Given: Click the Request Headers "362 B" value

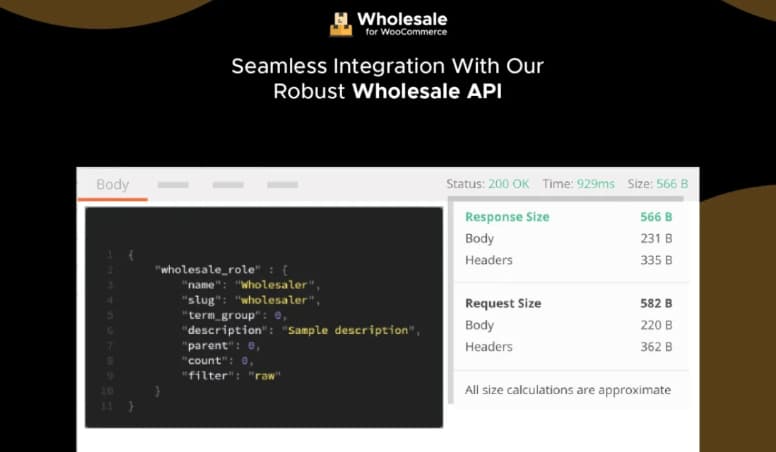Looking at the screenshot, I should (x=656, y=347).
